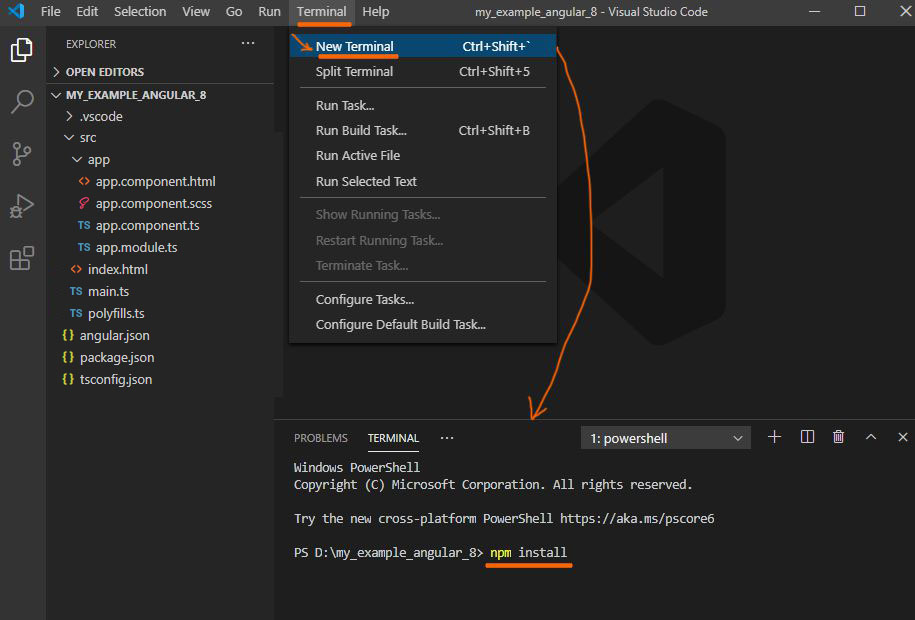Viewport: 915px width, 620px height.
Task: Maximize the terminal panel with chevron up
Action: pyautogui.click(x=871, y=437)
